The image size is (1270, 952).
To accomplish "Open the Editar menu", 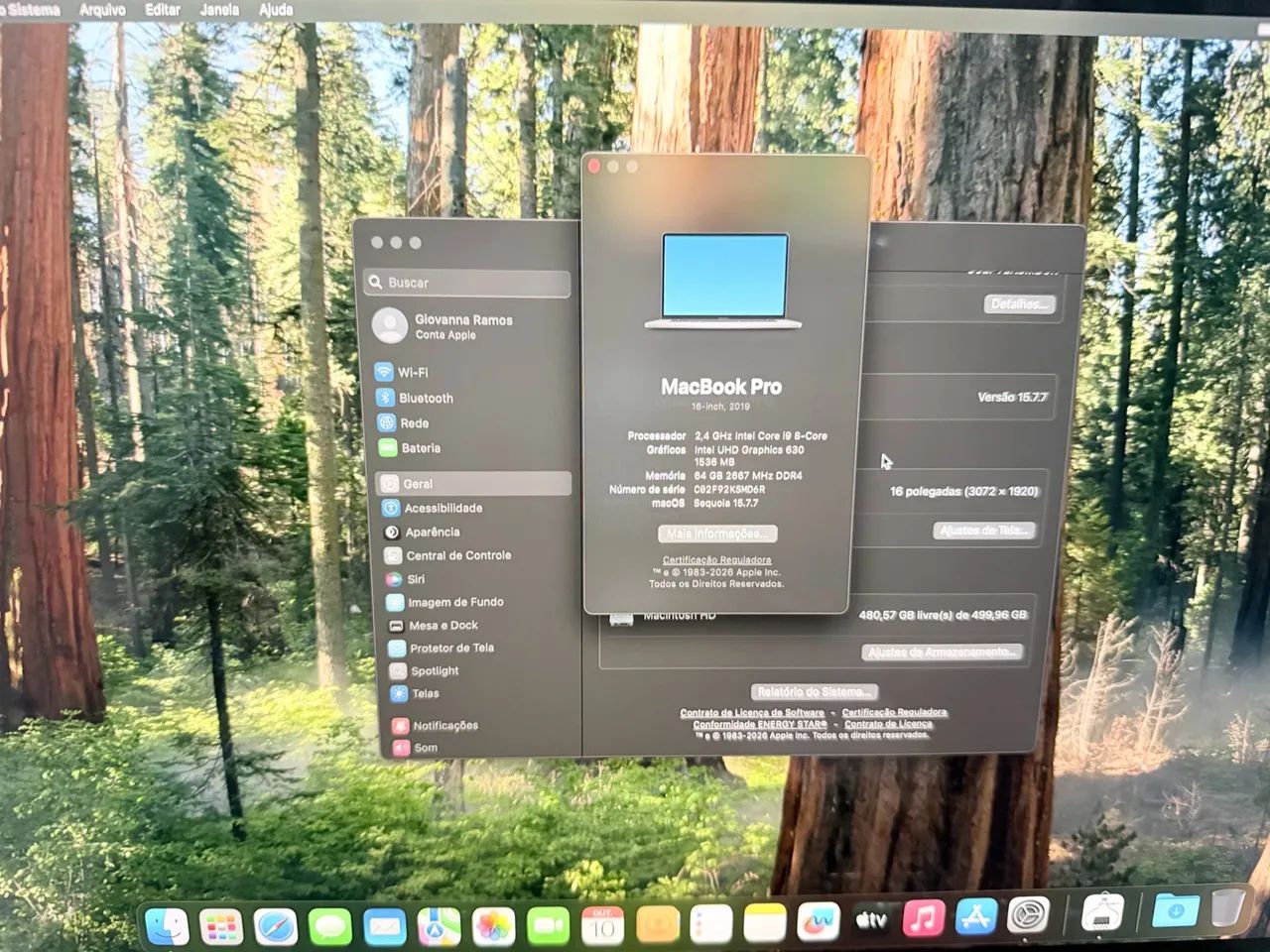I will point(163,10).
